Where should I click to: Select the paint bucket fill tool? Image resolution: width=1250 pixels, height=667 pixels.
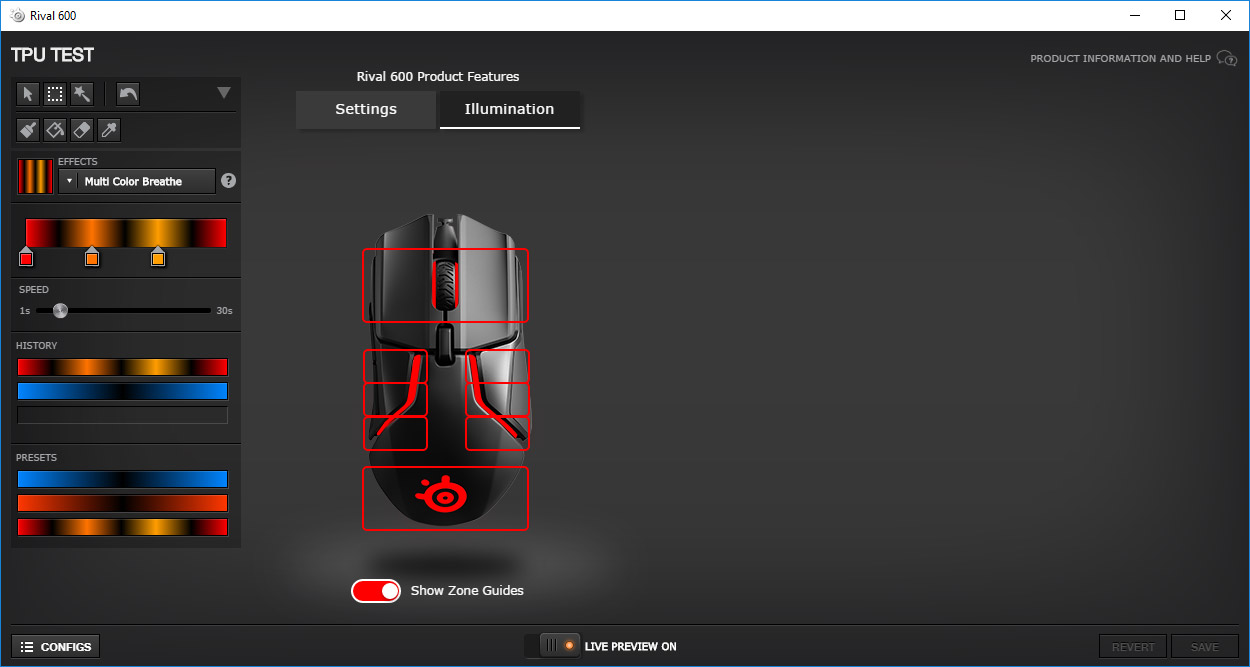[x=55, y=130]
